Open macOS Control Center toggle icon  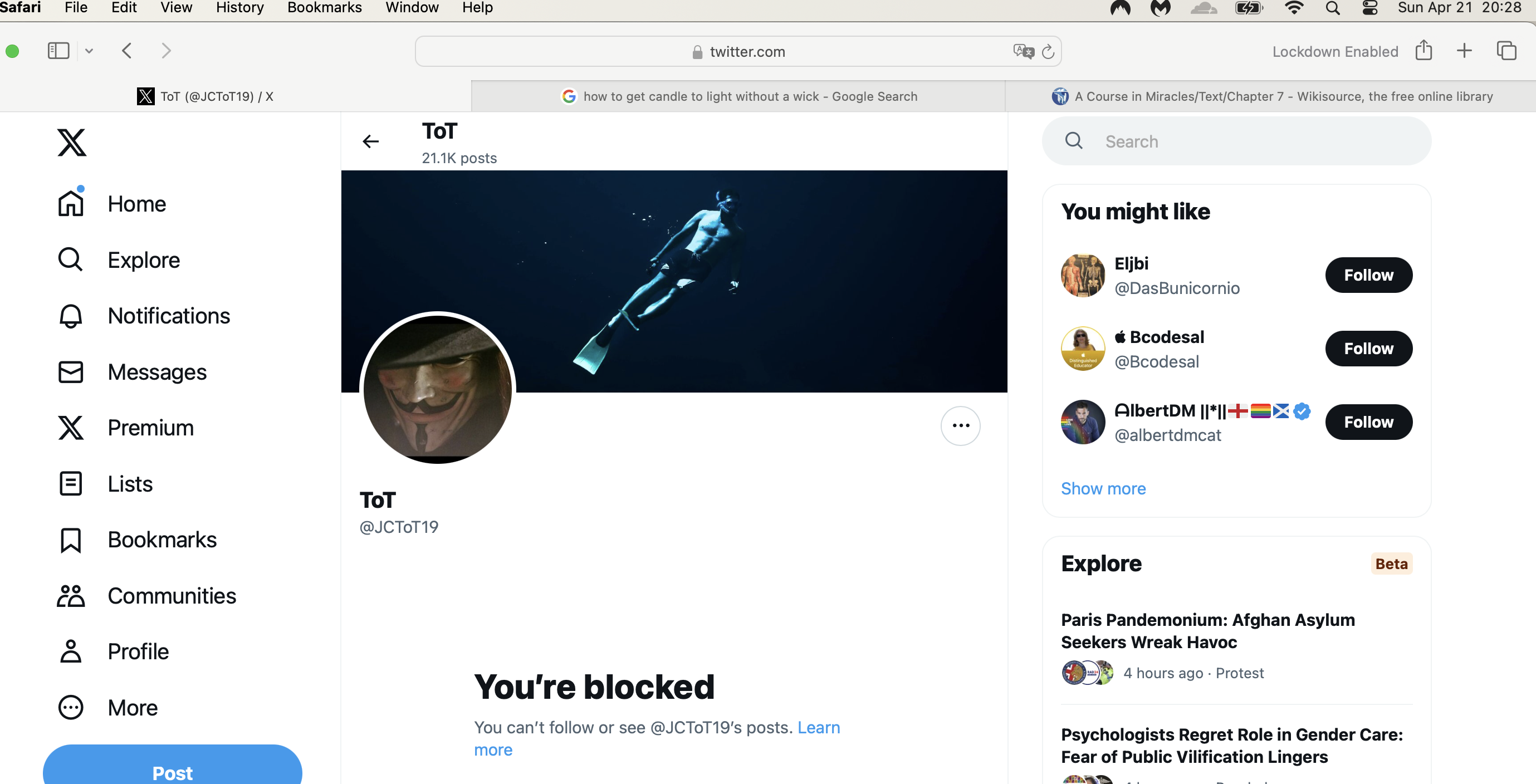[1369, 8]
